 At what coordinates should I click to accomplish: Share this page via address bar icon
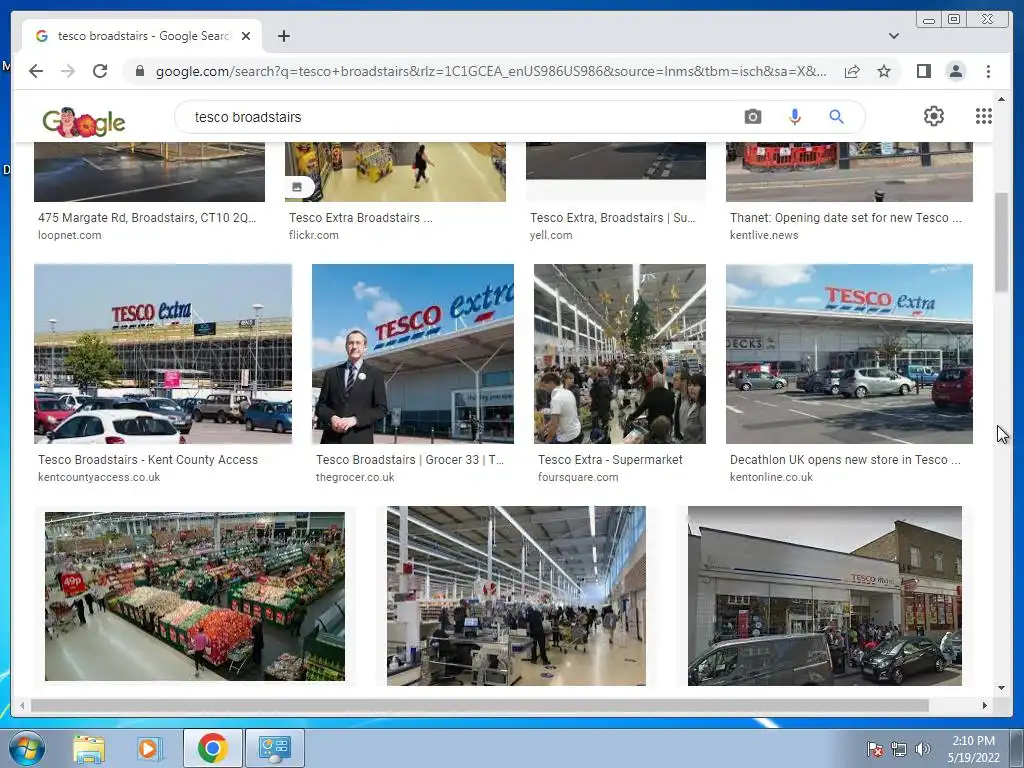click(x=852, y=71)
